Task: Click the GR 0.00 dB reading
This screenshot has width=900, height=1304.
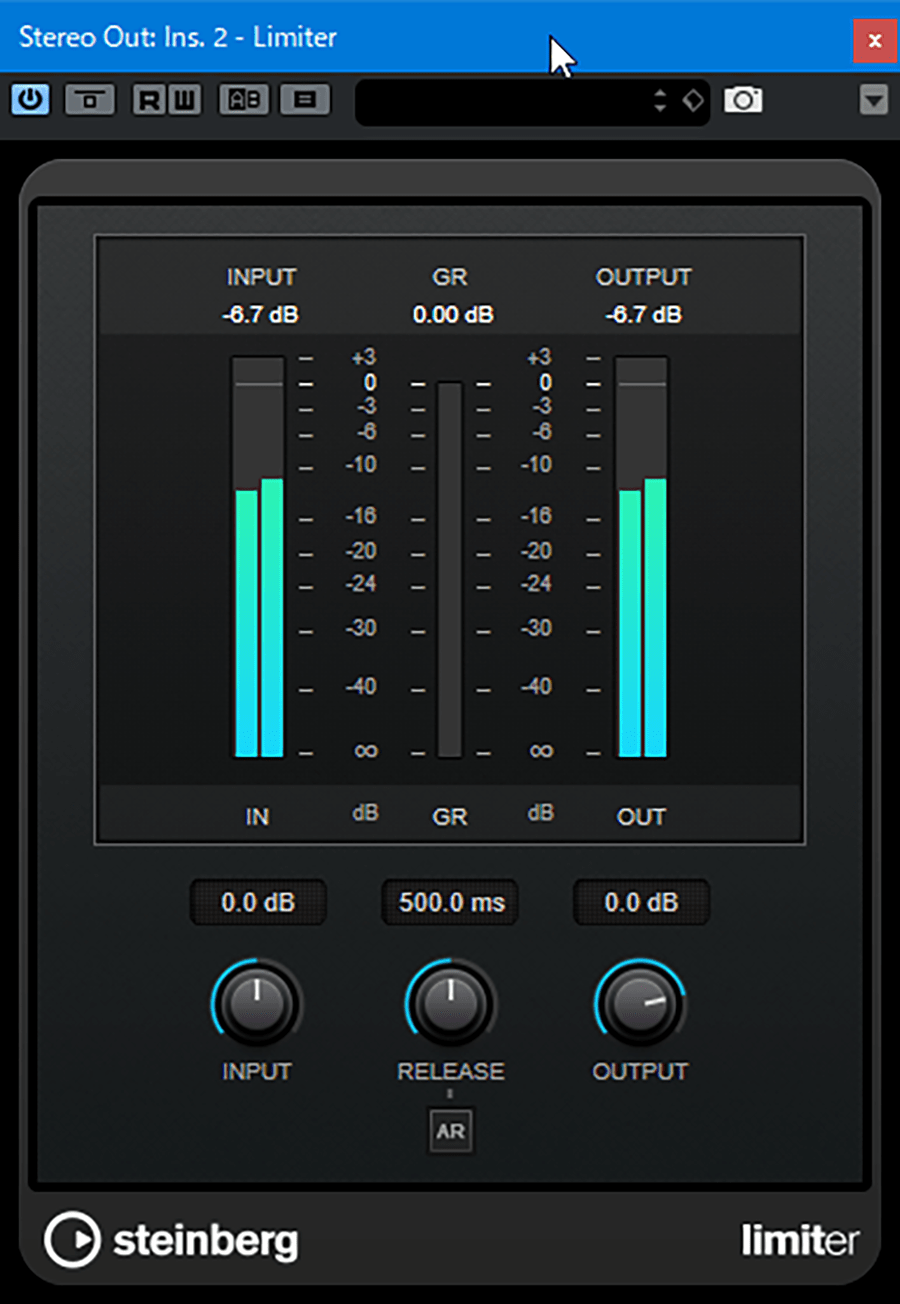Action: click(453, 315)
